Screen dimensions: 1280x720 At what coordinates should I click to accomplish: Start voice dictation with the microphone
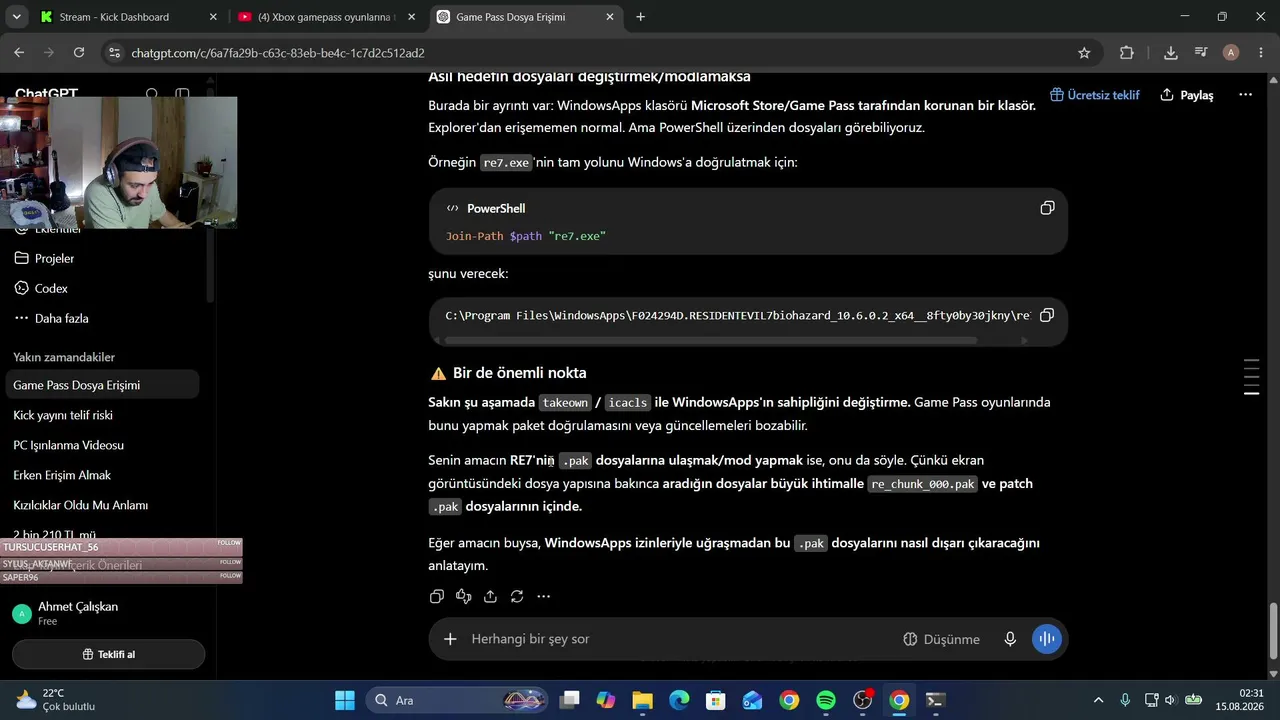coord(1010,639)
